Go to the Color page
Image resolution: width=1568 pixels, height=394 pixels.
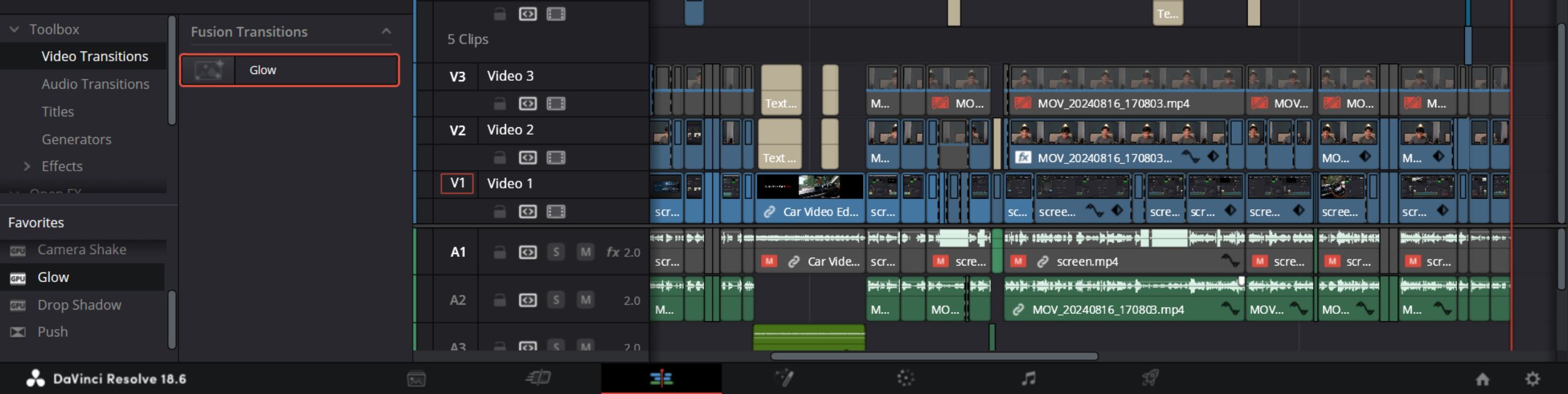pyautogui.click(x=905, y=379)
